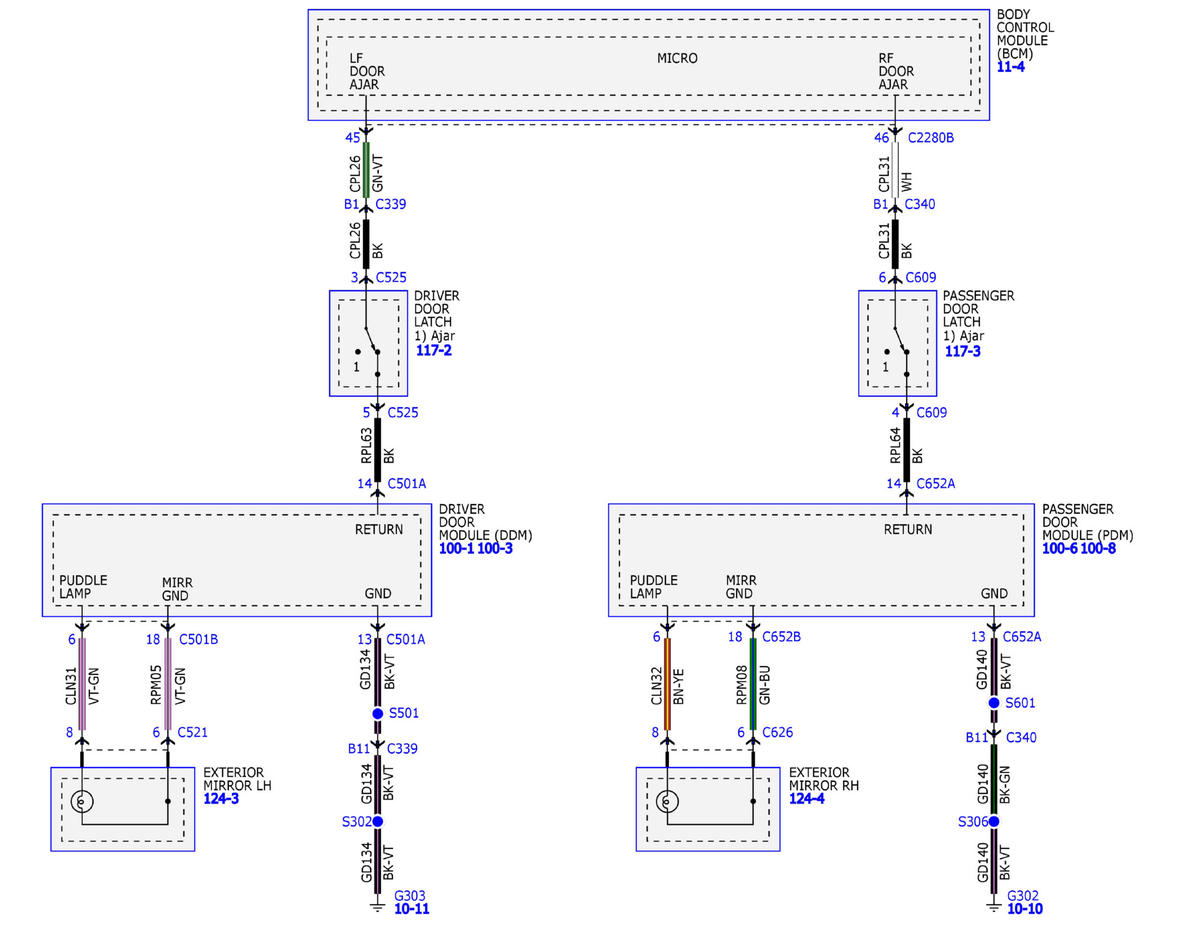Open Passenger Door Latch reference 117-3
The width and height of the screenshot is (1200, 927).
pyautogui.click(x=963, y=351)
